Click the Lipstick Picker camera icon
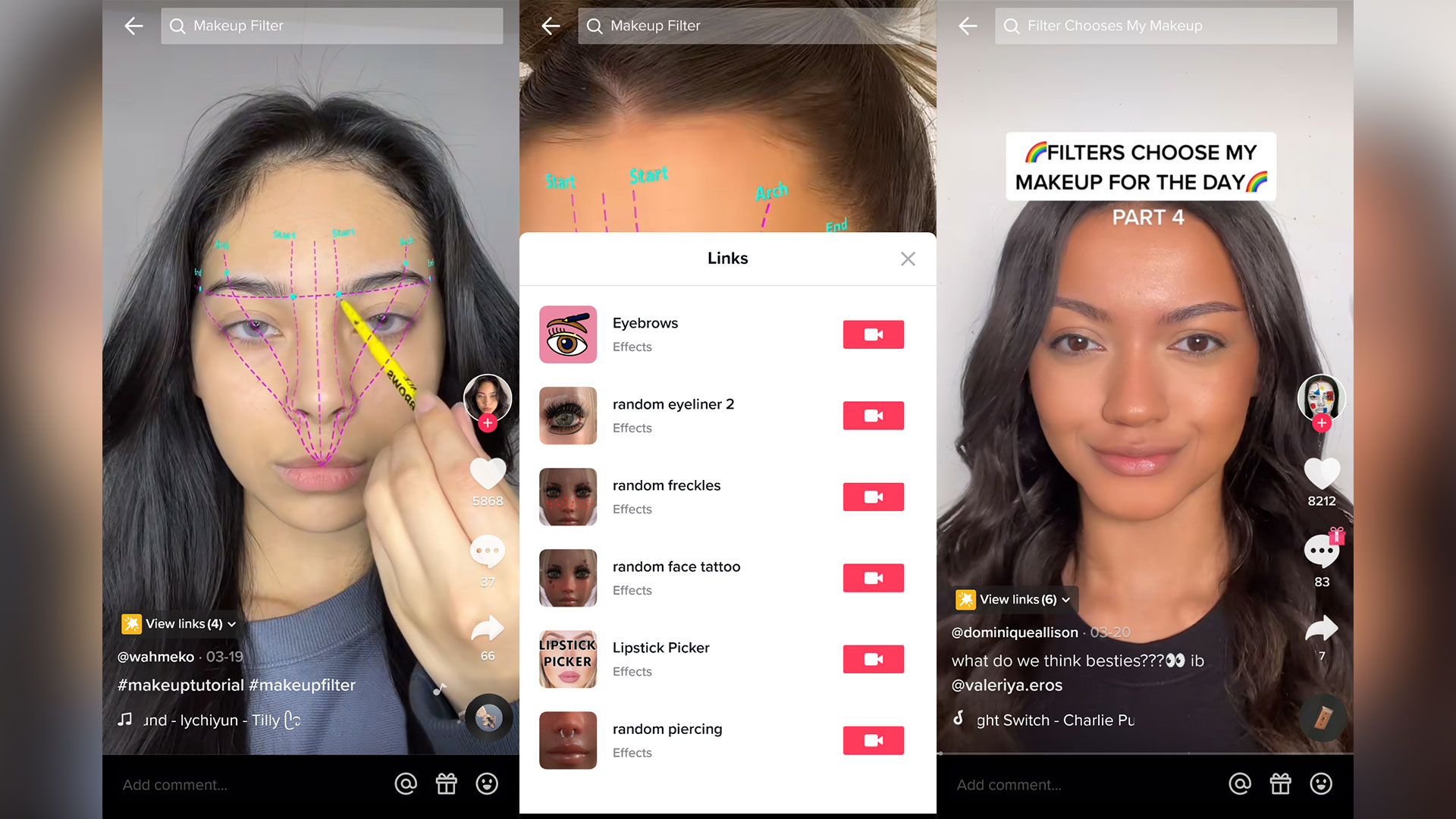This screenshot has width=1456, height=819. pos(873,659)
